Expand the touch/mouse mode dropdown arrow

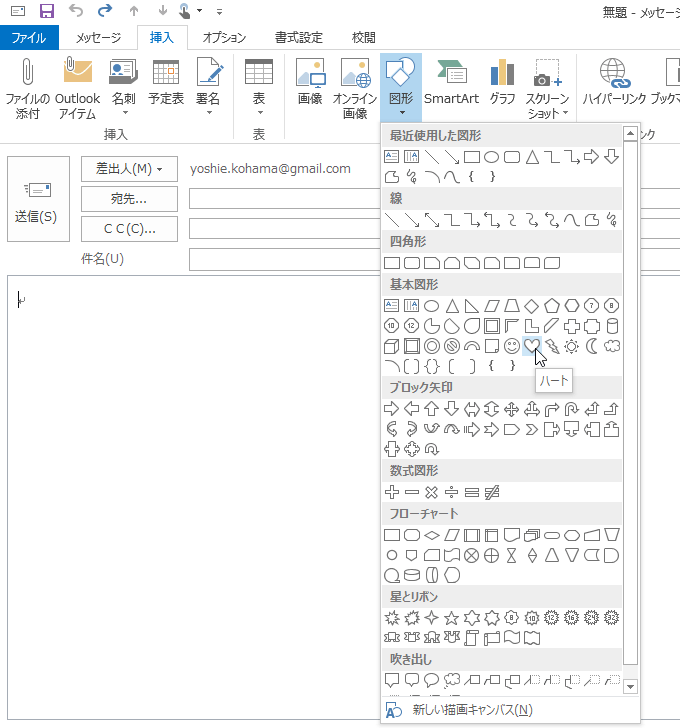pos(200,11)
